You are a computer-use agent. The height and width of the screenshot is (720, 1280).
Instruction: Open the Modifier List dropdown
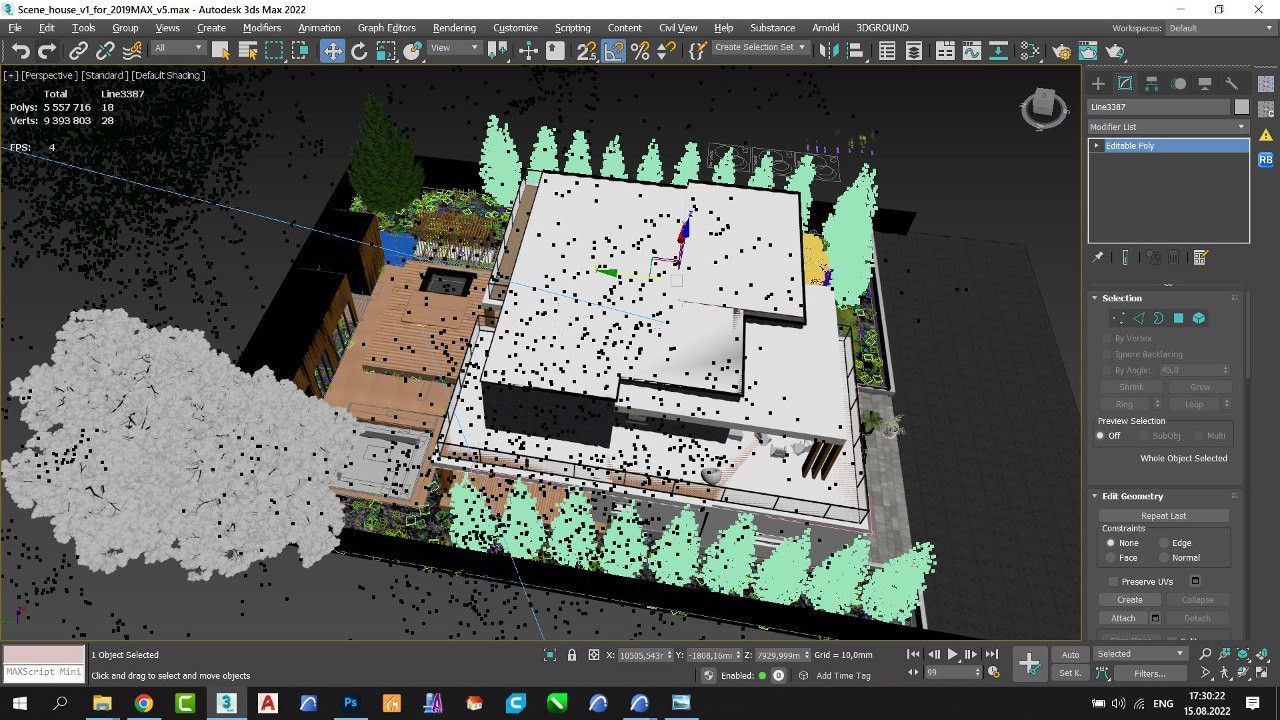[1168, 127]
